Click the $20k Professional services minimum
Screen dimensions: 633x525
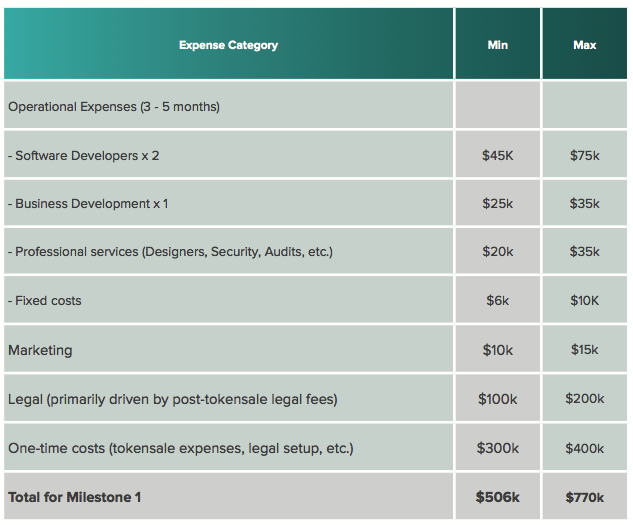[498, 252]
